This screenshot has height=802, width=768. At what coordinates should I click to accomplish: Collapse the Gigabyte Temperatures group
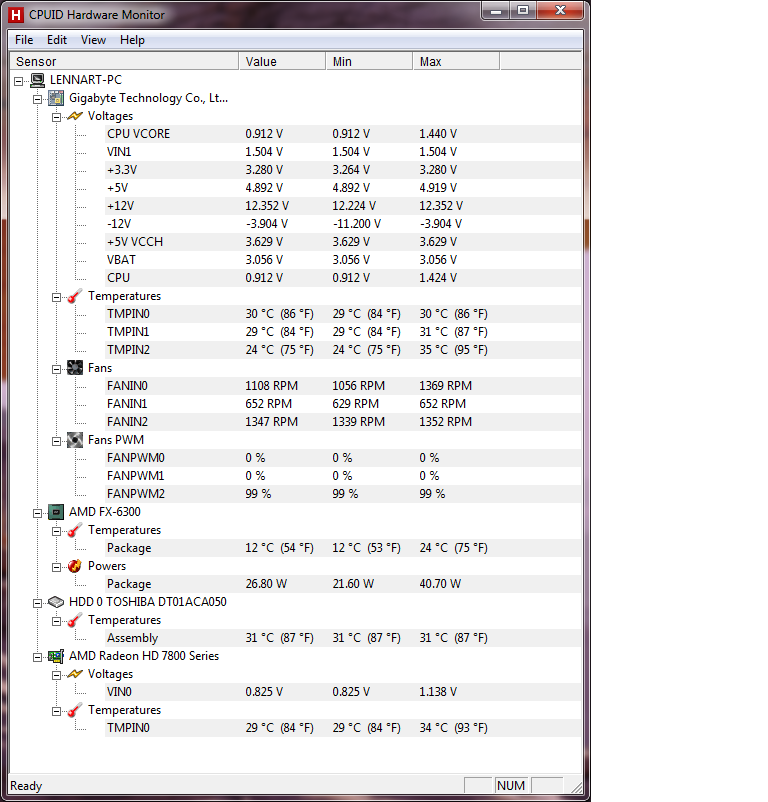[56, 297]
